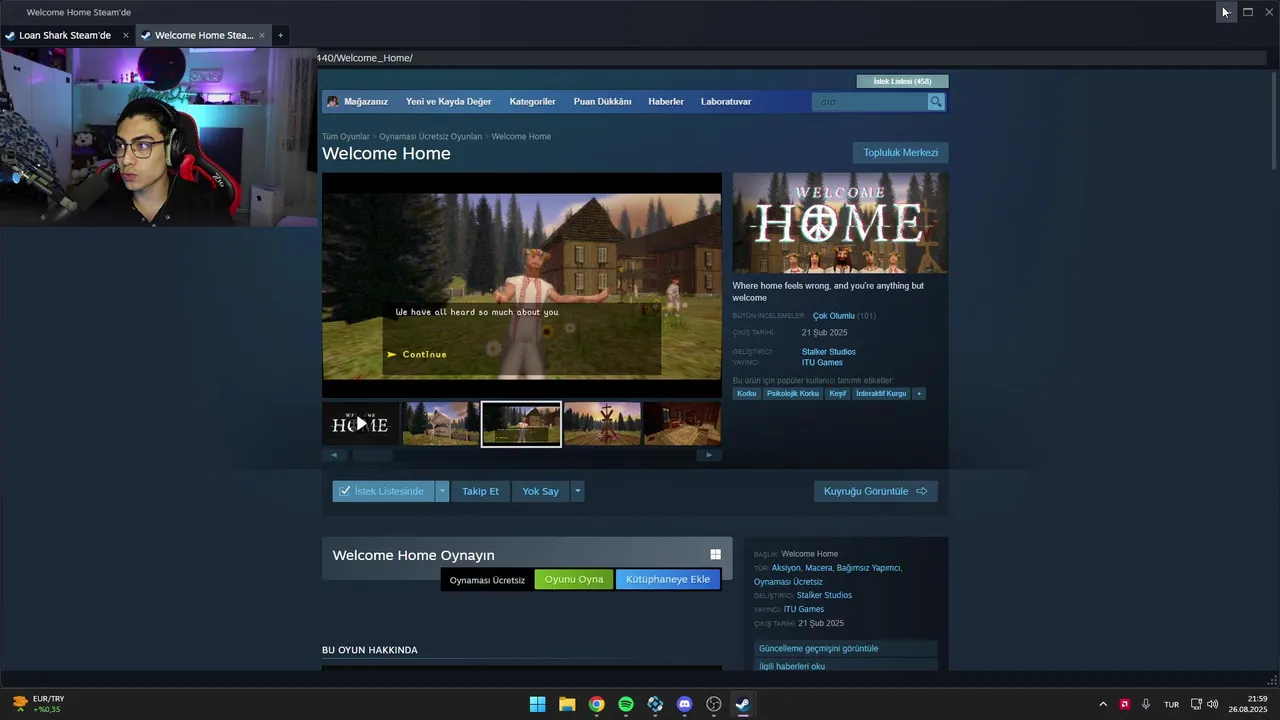
Task: Open Discord from taskbar
Action: [x=684, y=704]
